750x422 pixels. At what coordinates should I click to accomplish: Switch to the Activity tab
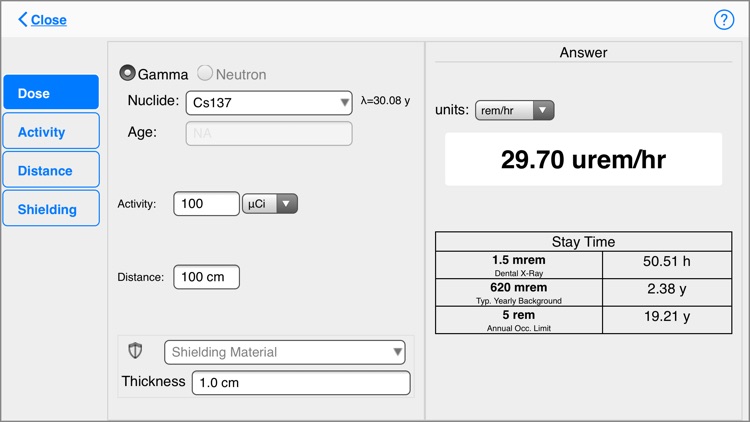coord(51,131)
